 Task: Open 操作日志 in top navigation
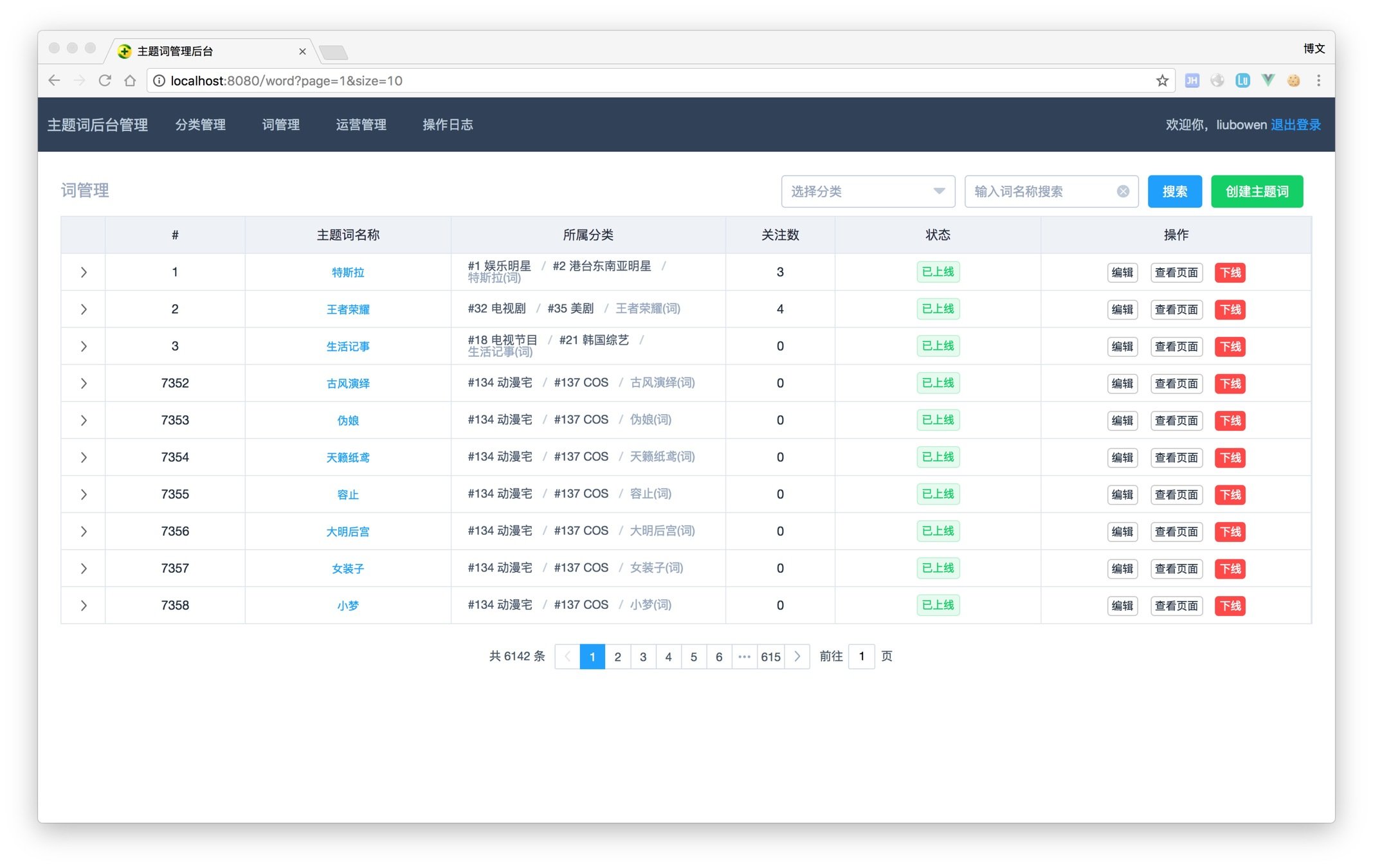448,125
